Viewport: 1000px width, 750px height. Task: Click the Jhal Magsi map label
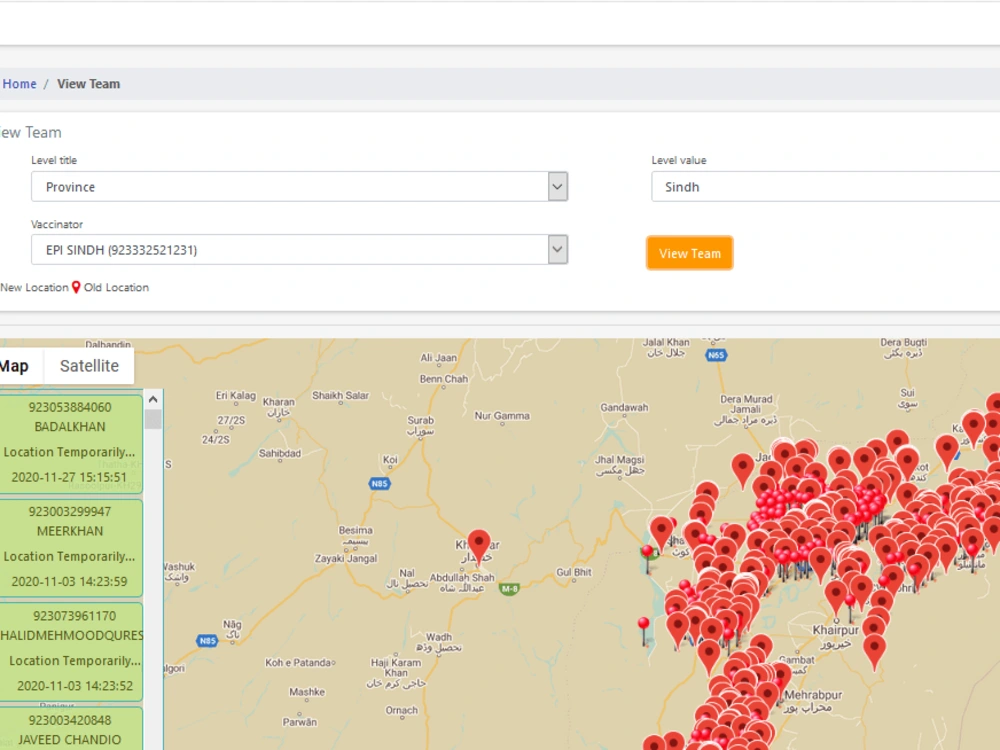click(620, 465)
